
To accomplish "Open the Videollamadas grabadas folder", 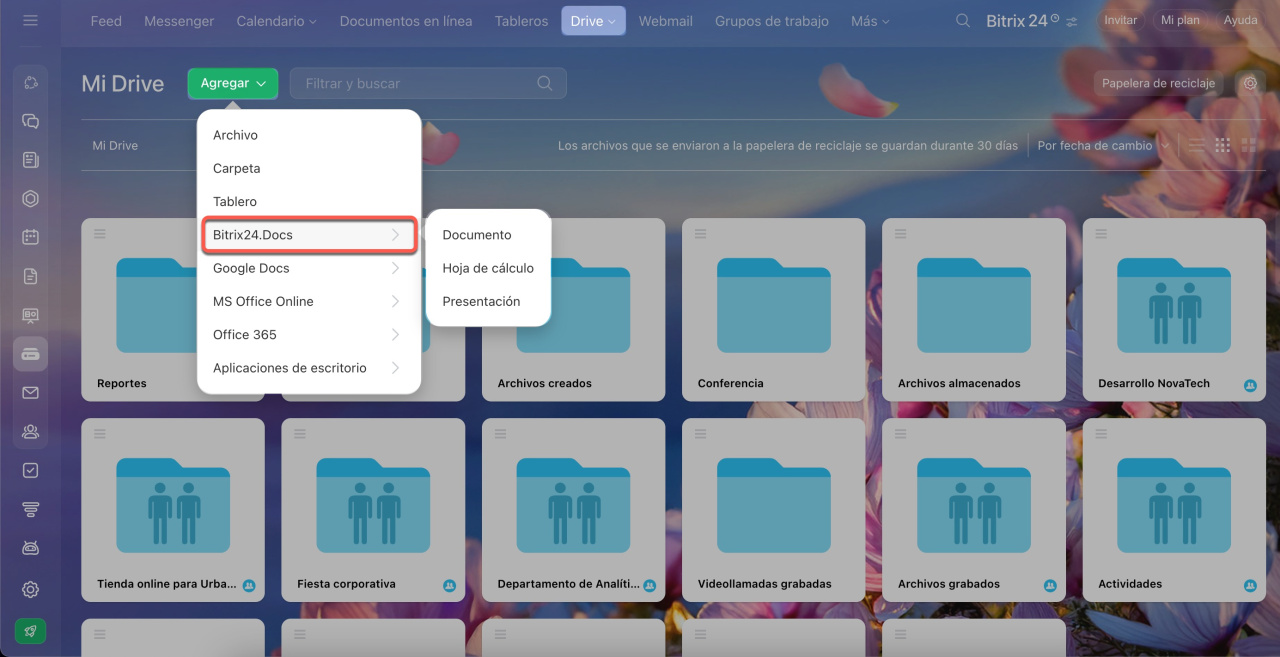I will click(773, 510).
